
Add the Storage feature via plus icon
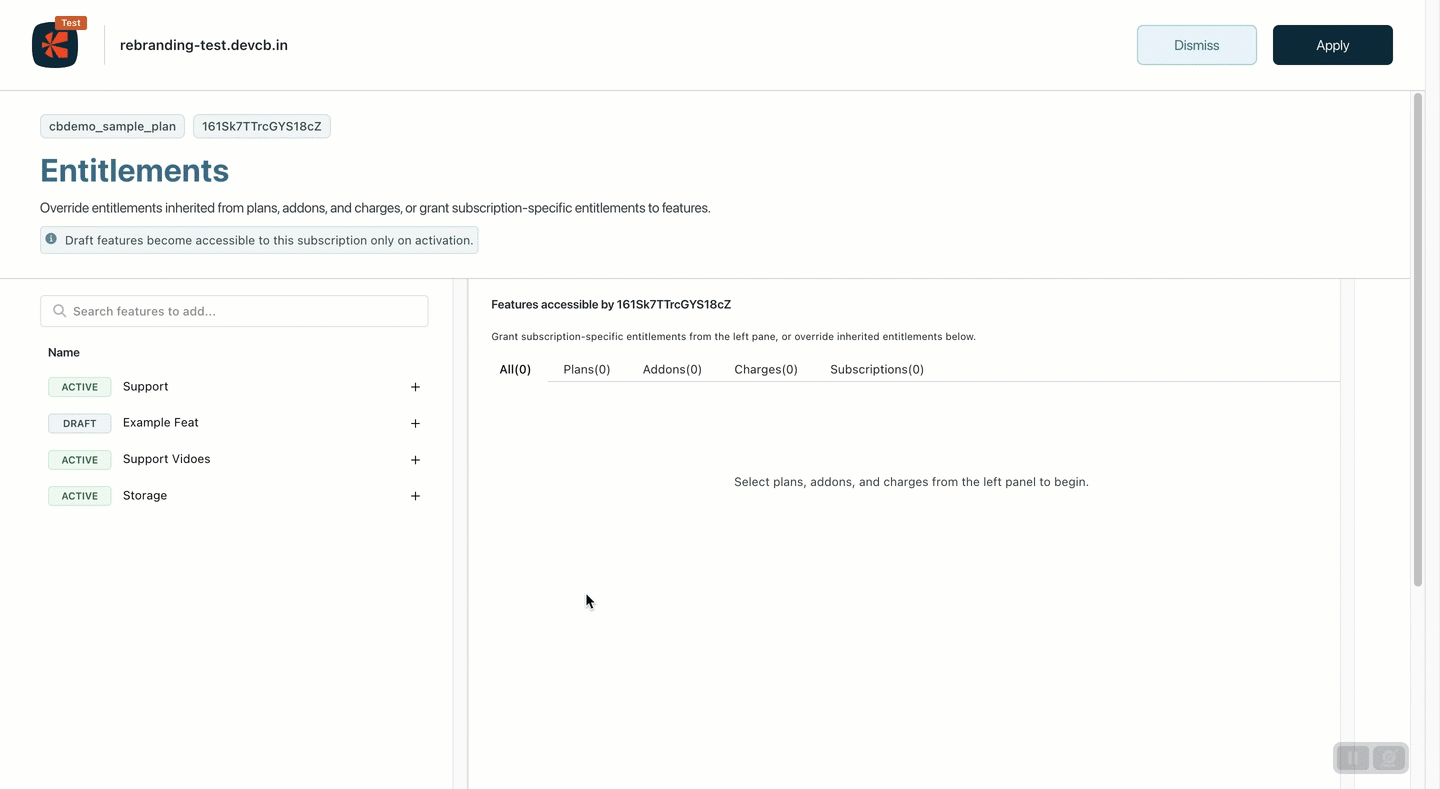tap(415, 496)
